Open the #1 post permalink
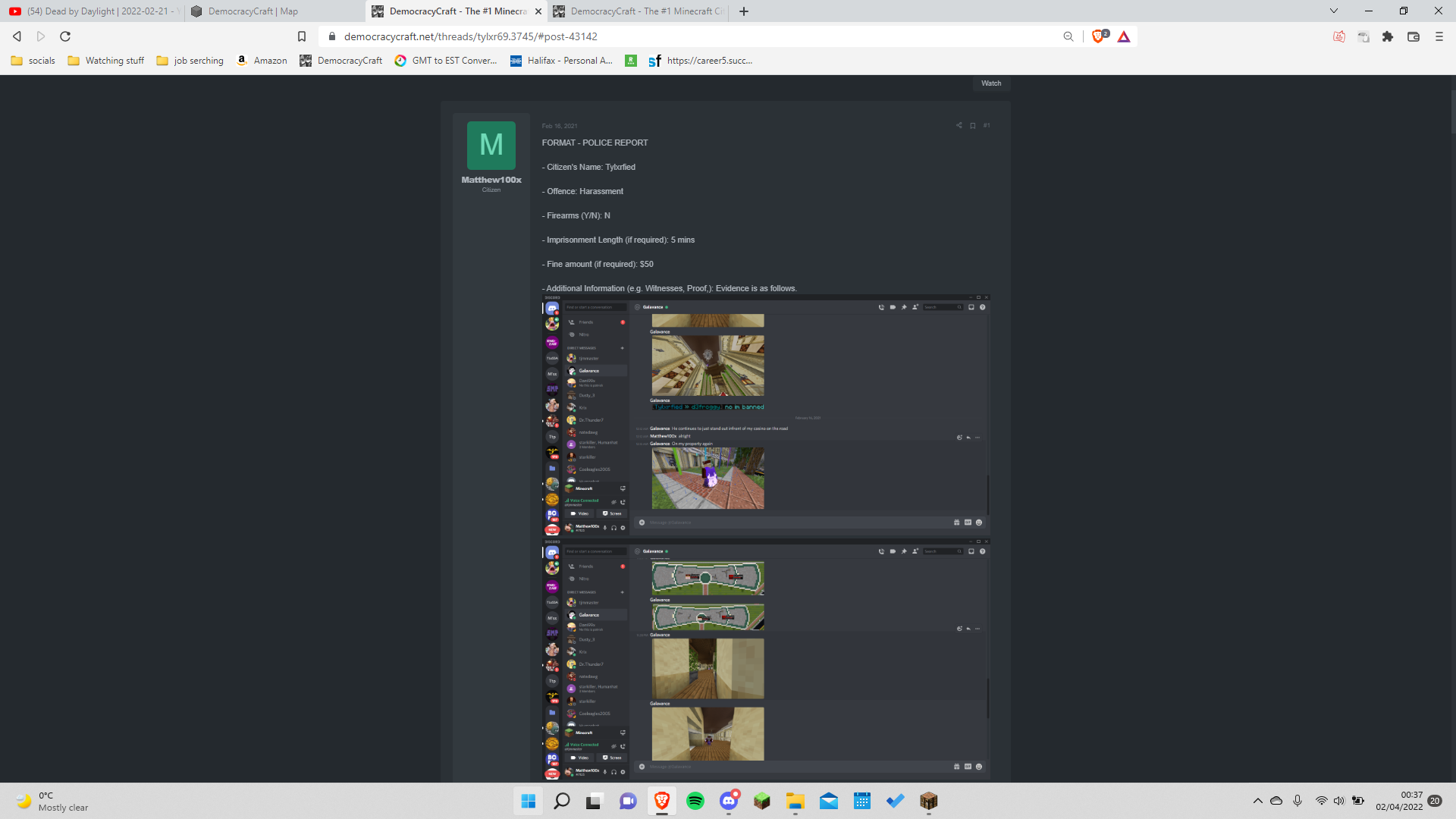 [987, 126]
